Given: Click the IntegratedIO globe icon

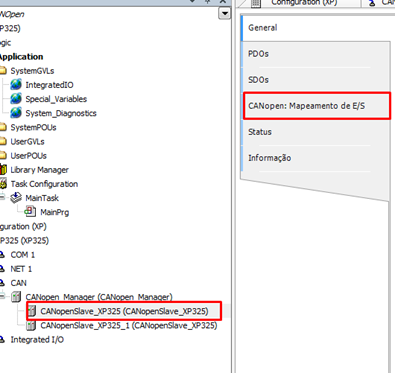Looking at the screenshot, I should point(16,85).
